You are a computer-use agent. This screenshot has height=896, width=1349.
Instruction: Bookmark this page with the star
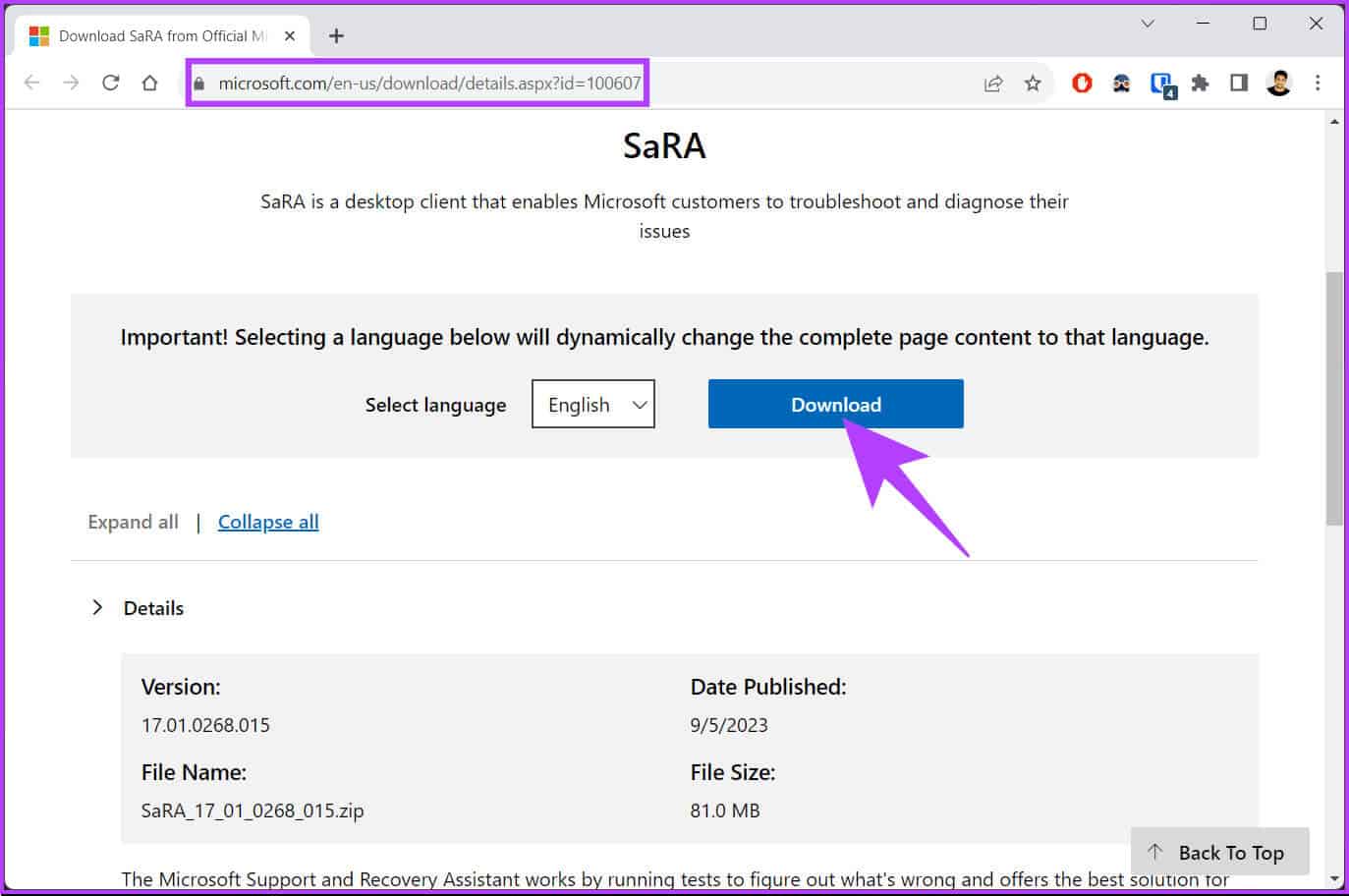1033,84
